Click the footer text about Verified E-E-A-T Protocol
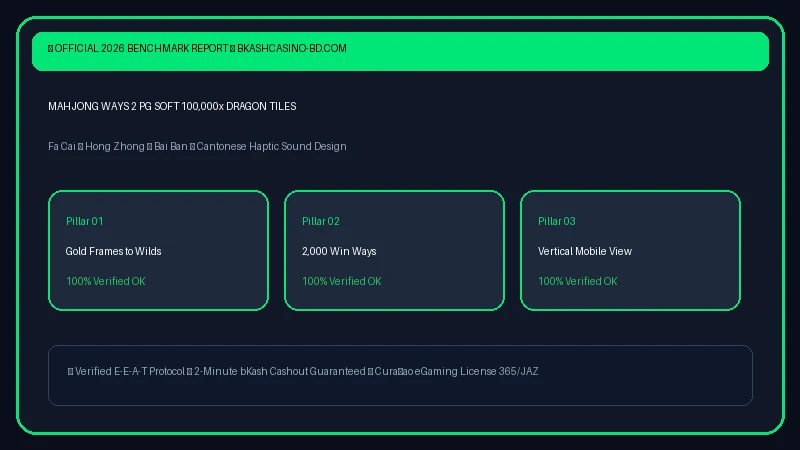Viewport: 800px width, 450px height. click(x=303, y=371)
